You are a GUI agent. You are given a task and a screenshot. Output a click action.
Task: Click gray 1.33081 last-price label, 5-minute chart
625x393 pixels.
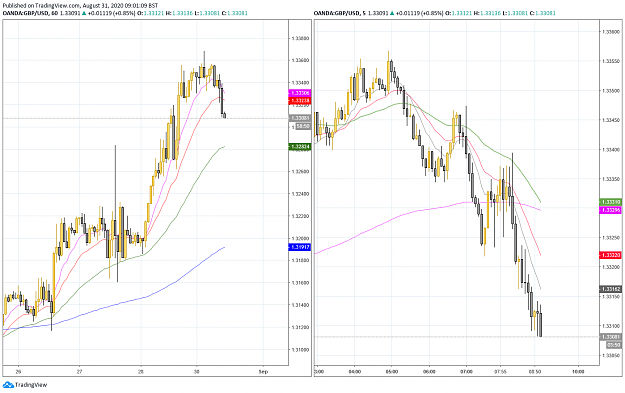[611, 337]
